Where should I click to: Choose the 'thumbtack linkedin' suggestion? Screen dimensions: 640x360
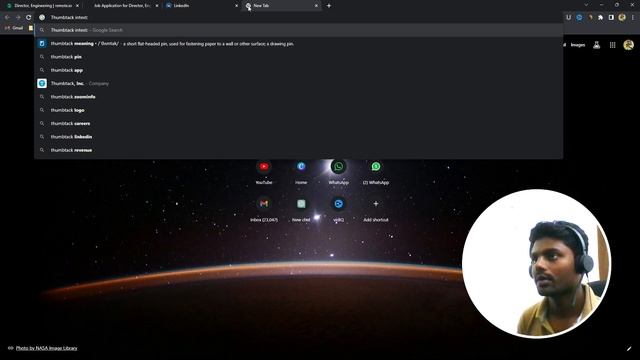299,137
